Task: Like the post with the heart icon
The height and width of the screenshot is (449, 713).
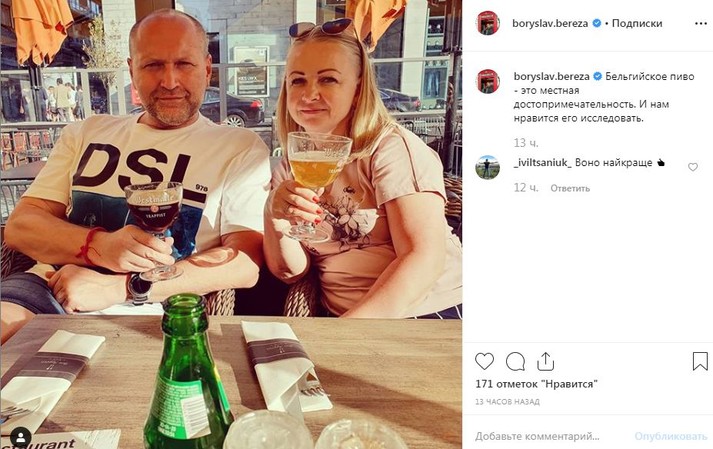Action: (484, 362)
